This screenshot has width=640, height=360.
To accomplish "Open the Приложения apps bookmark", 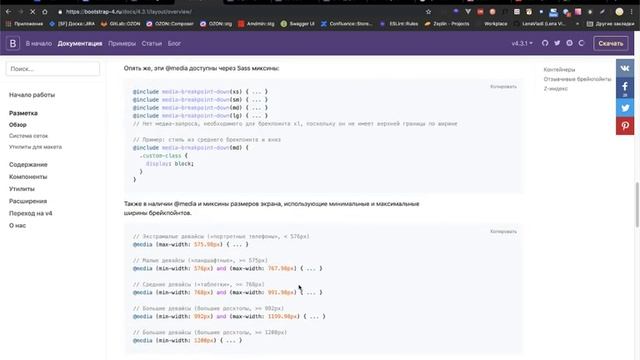I will (24, 24).
